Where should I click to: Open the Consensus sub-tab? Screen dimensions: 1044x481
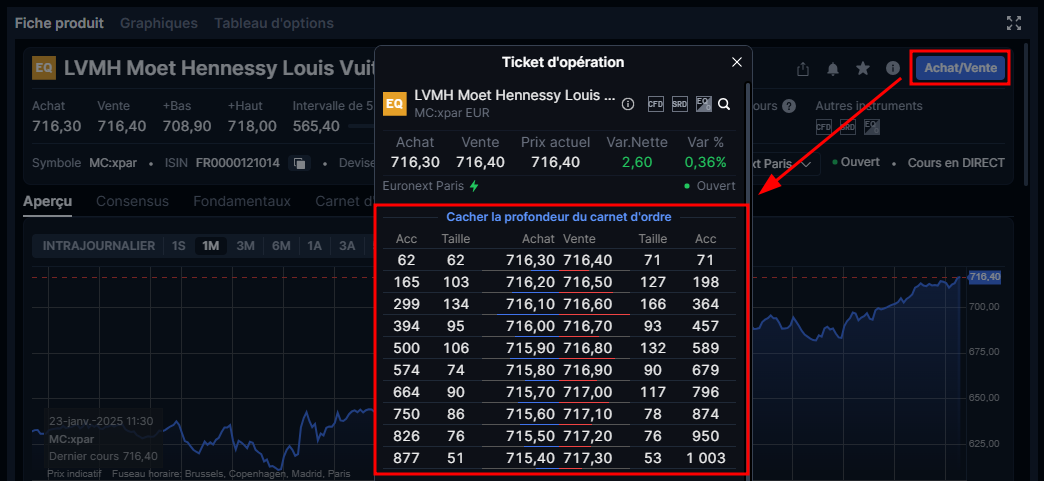[132, 201]
